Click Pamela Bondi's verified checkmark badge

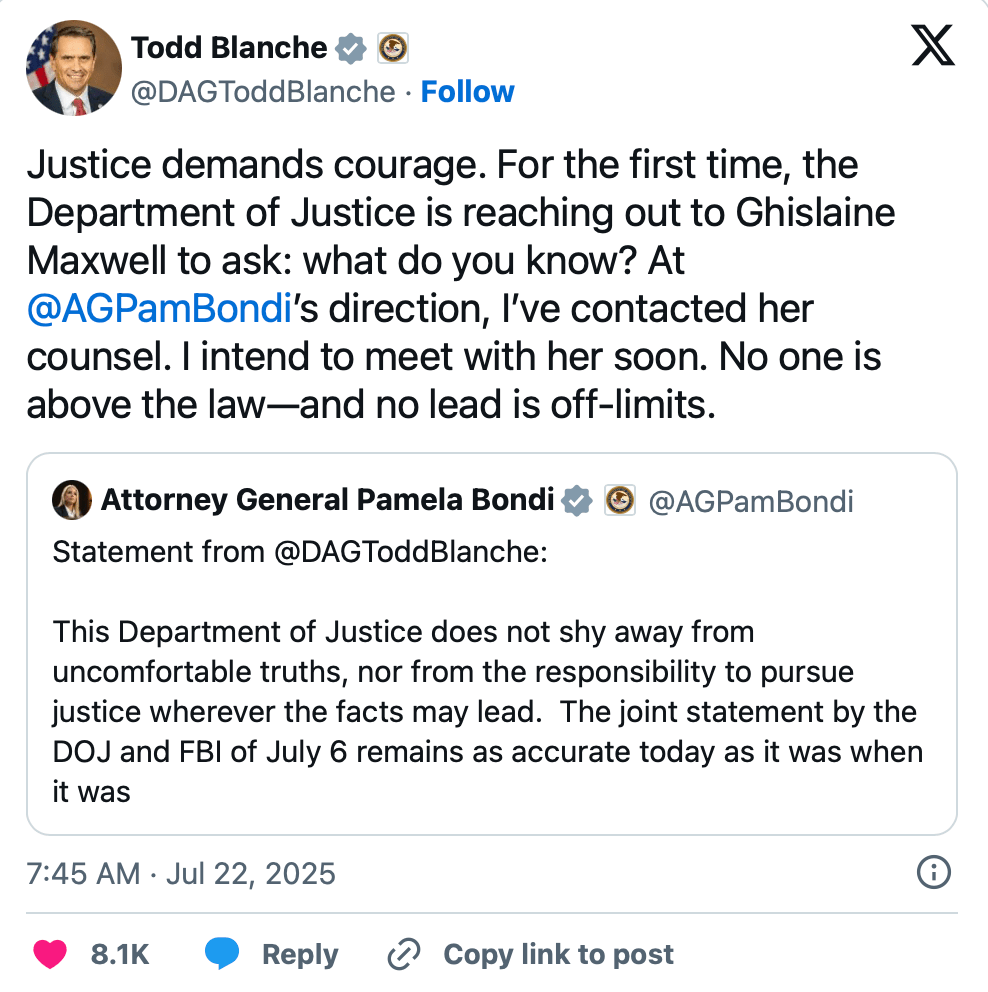coord(577,500)
